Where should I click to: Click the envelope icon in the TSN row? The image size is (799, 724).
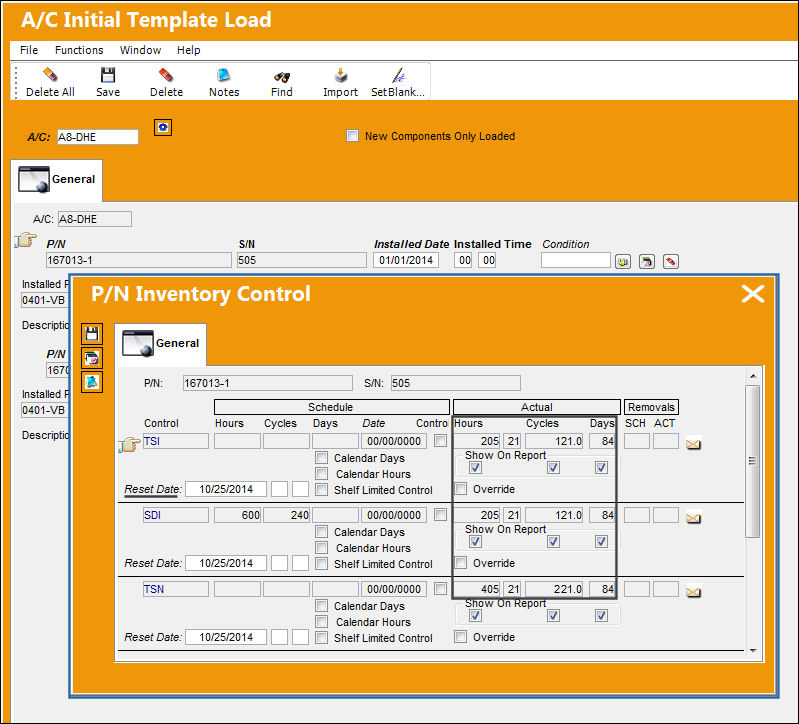click(x=693, y=592)
